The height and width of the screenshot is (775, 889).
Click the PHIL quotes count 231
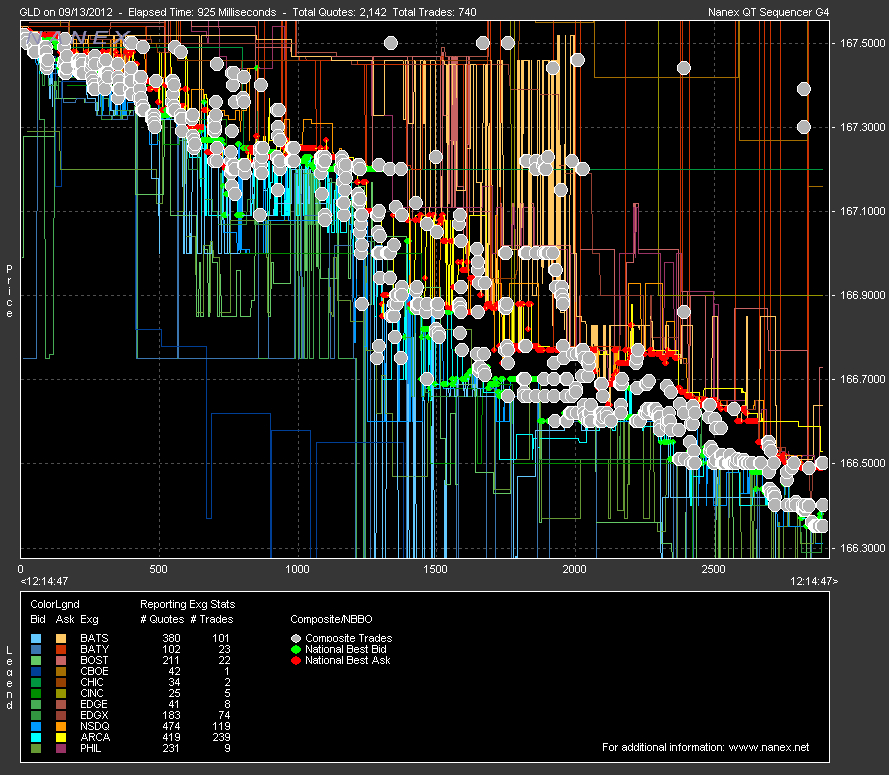point(171,748)
